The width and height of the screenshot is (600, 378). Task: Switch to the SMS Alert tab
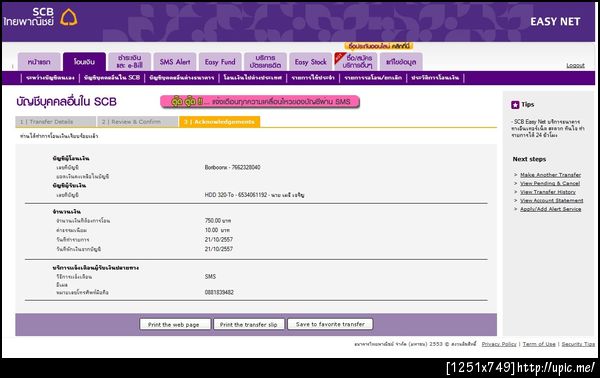click(175, 62)
